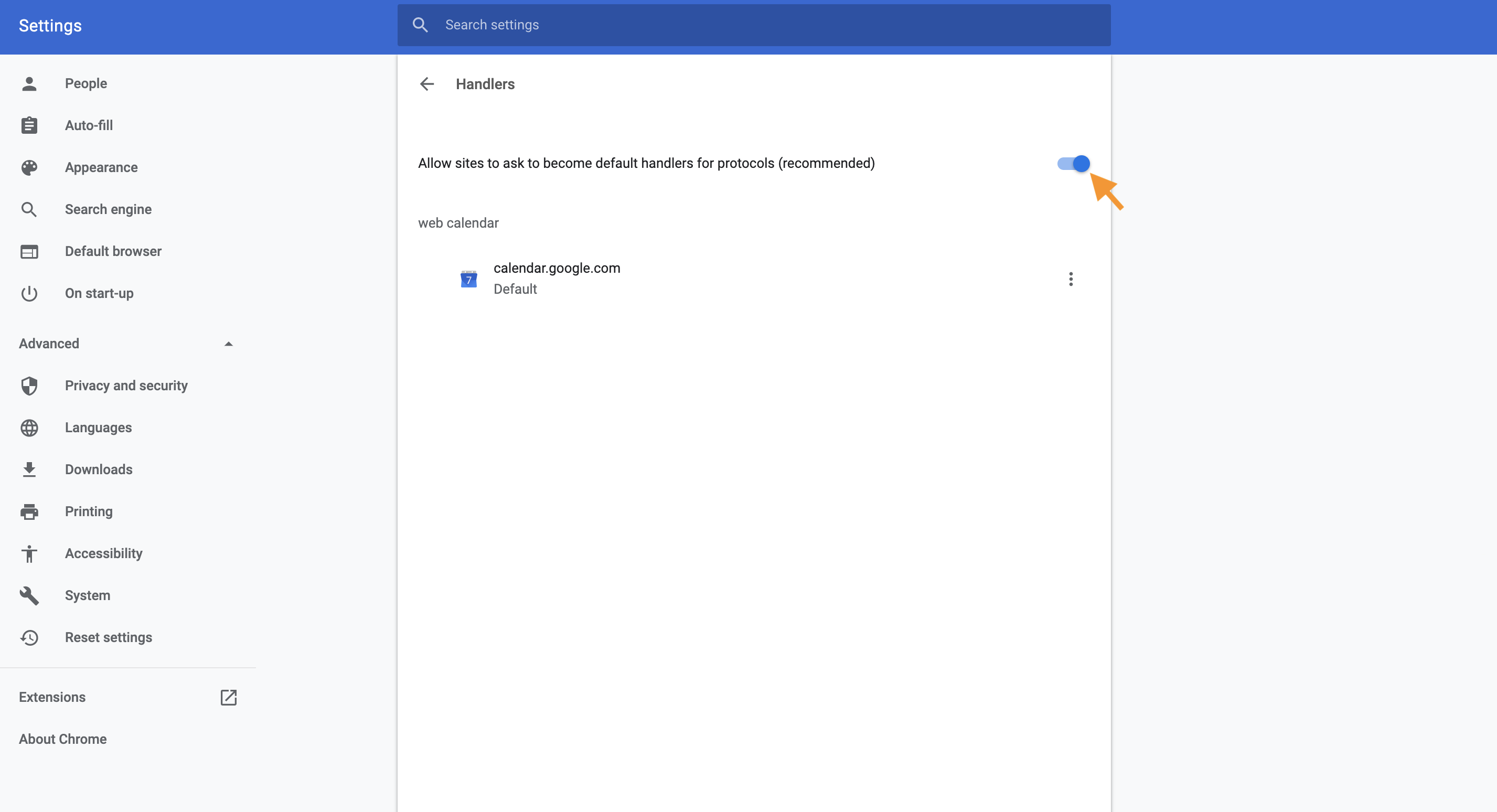
Task: Click the allow sites handlers description text
Action: coord(646,164)
